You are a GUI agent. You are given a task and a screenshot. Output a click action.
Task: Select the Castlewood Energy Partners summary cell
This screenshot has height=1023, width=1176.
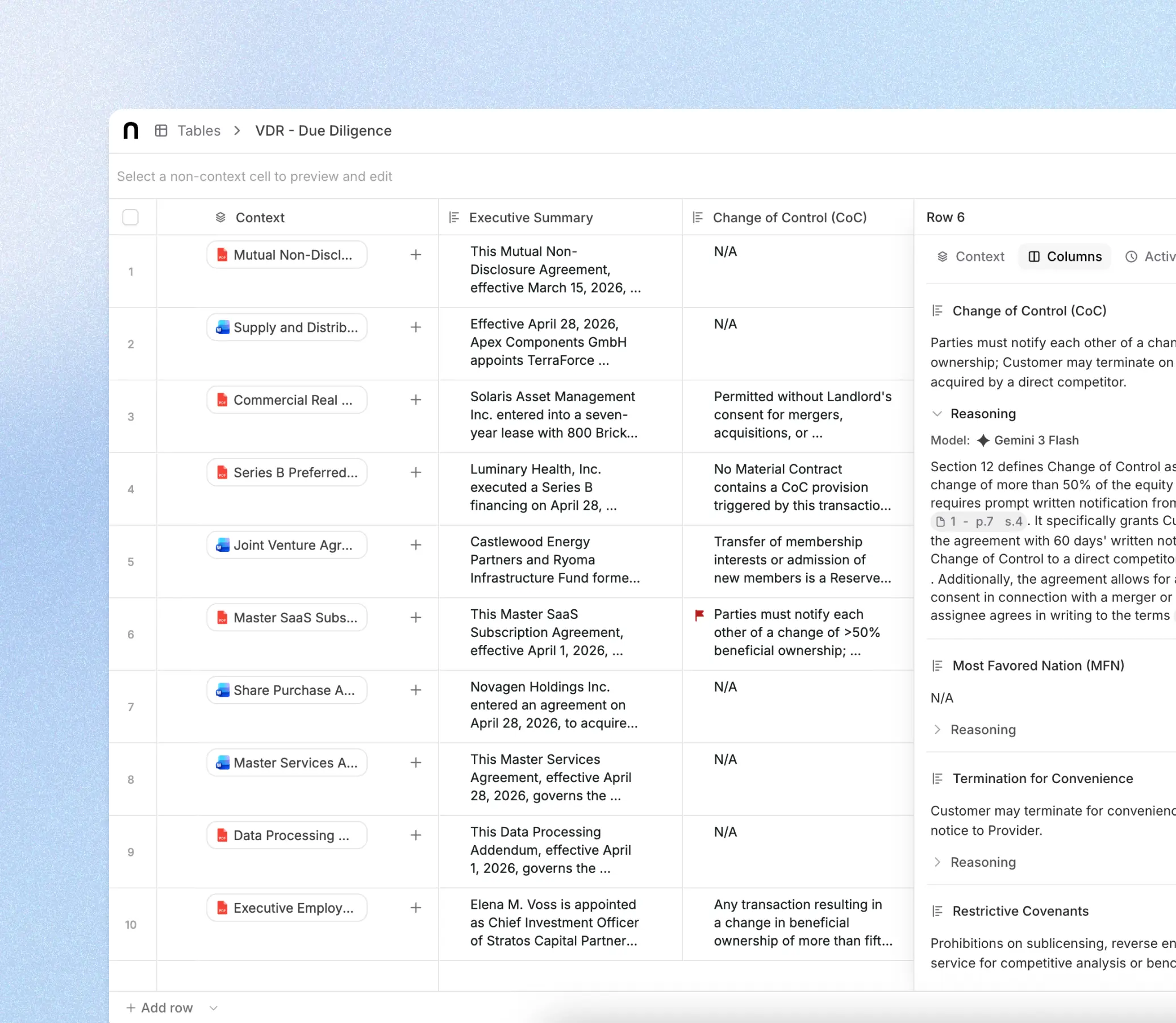click(x=560, y=561)
